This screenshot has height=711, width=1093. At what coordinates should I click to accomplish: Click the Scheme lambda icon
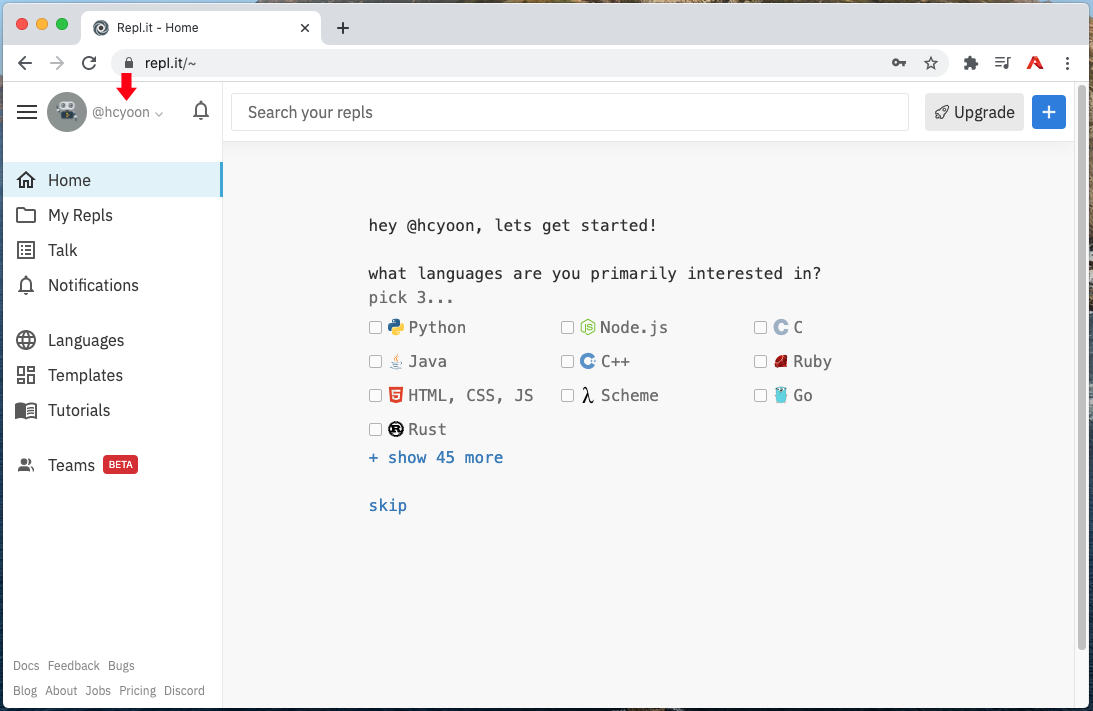pos(588,395)
